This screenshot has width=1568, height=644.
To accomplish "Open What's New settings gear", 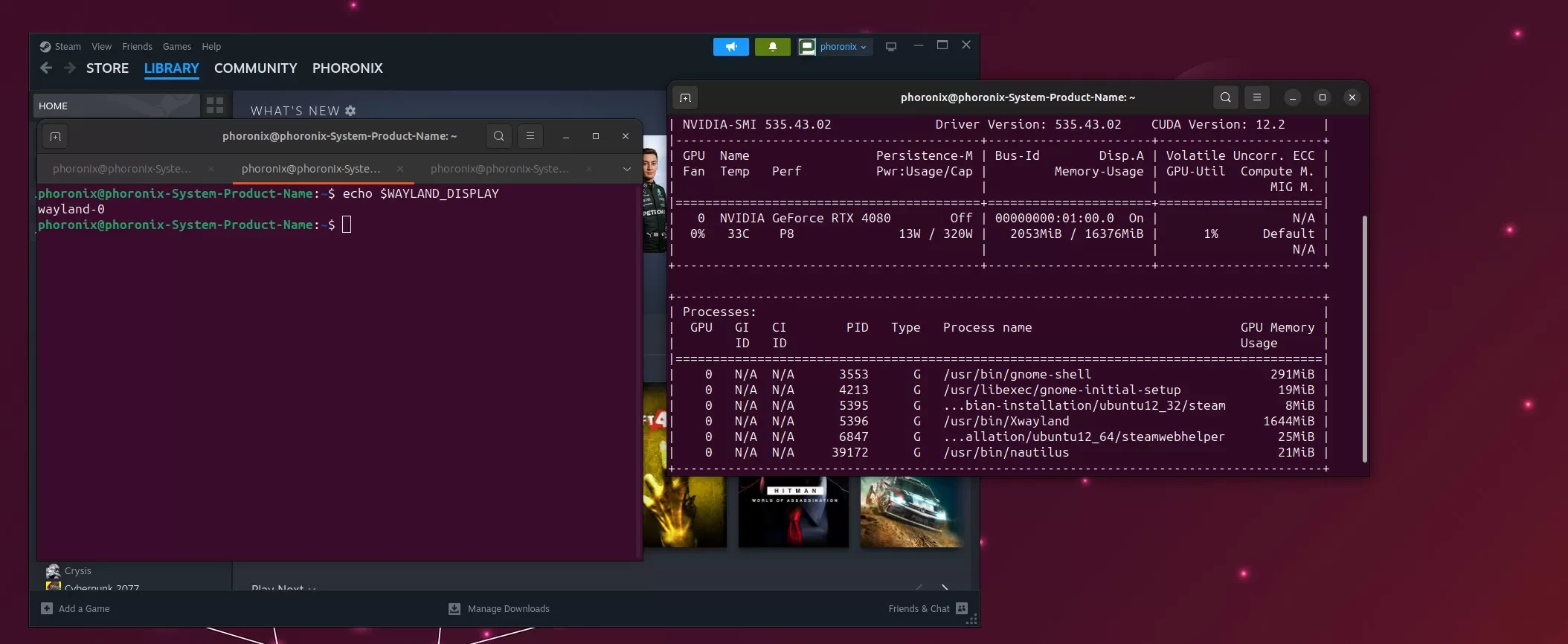I will (x=350, y=111).
